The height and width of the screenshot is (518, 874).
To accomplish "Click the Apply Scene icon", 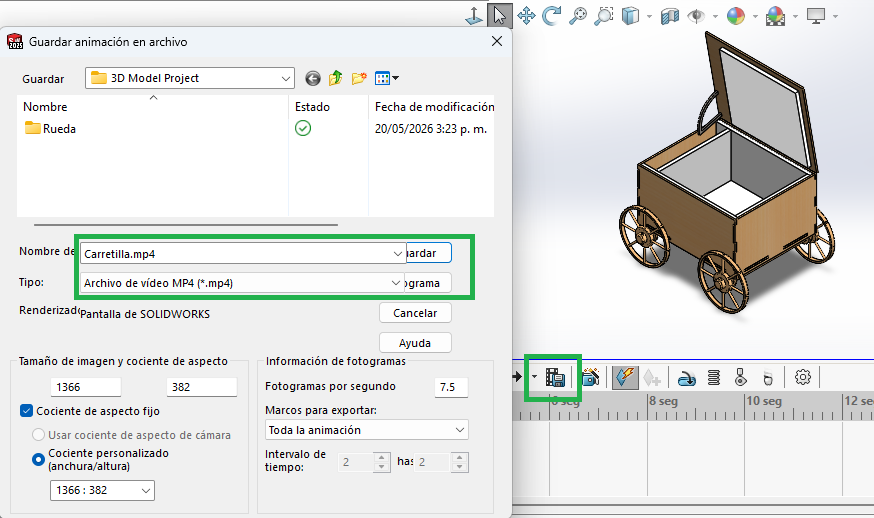I will (775, 16).
